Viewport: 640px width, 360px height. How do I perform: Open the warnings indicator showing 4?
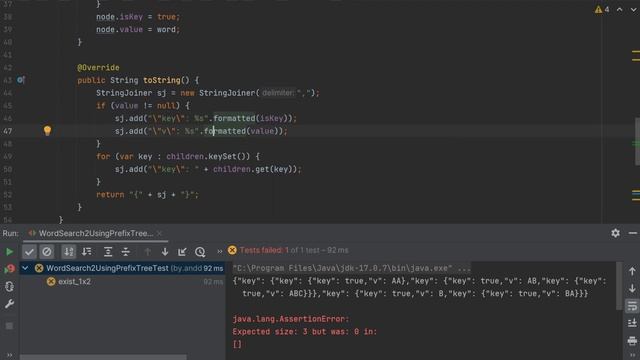click(602, 9)
